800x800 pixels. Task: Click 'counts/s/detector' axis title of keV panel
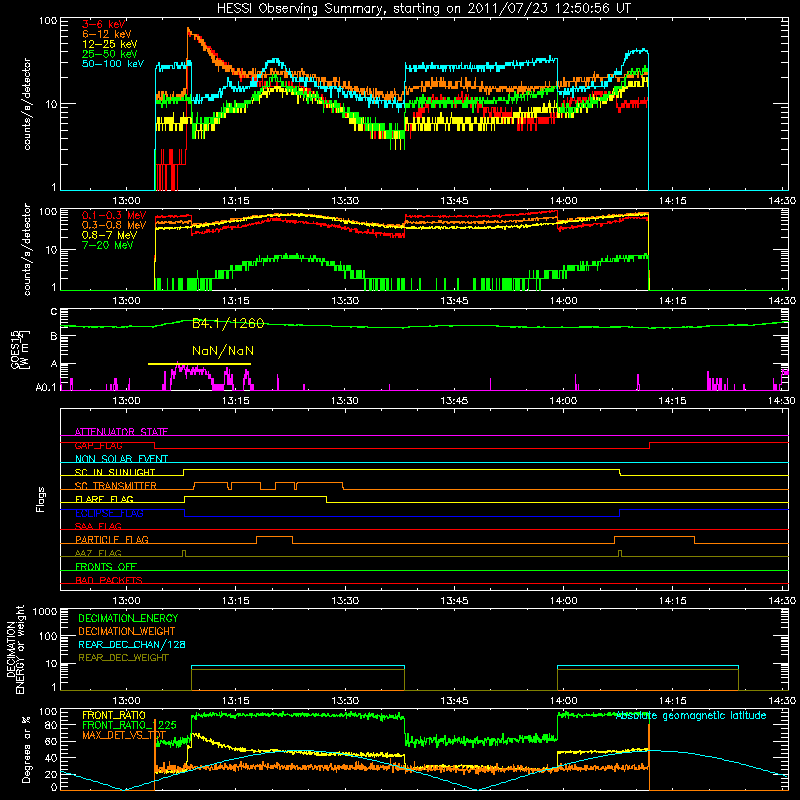(27, 104)
